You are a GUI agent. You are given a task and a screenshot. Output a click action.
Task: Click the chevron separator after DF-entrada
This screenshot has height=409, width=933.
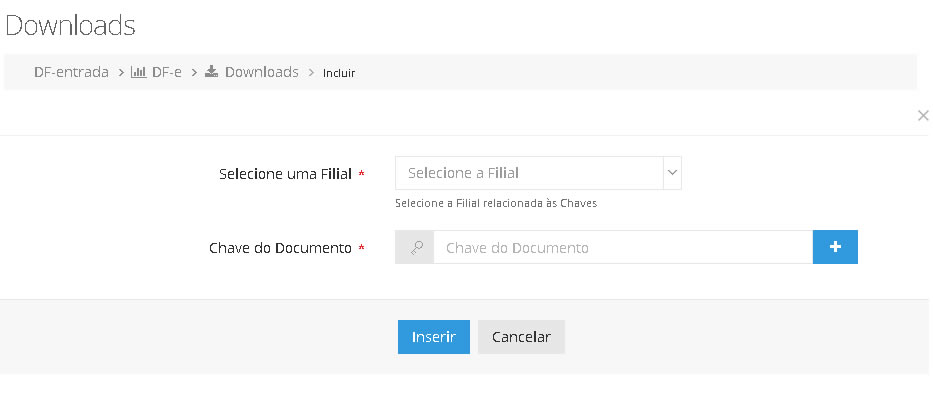pyautogui.click(x=120, y=72)
